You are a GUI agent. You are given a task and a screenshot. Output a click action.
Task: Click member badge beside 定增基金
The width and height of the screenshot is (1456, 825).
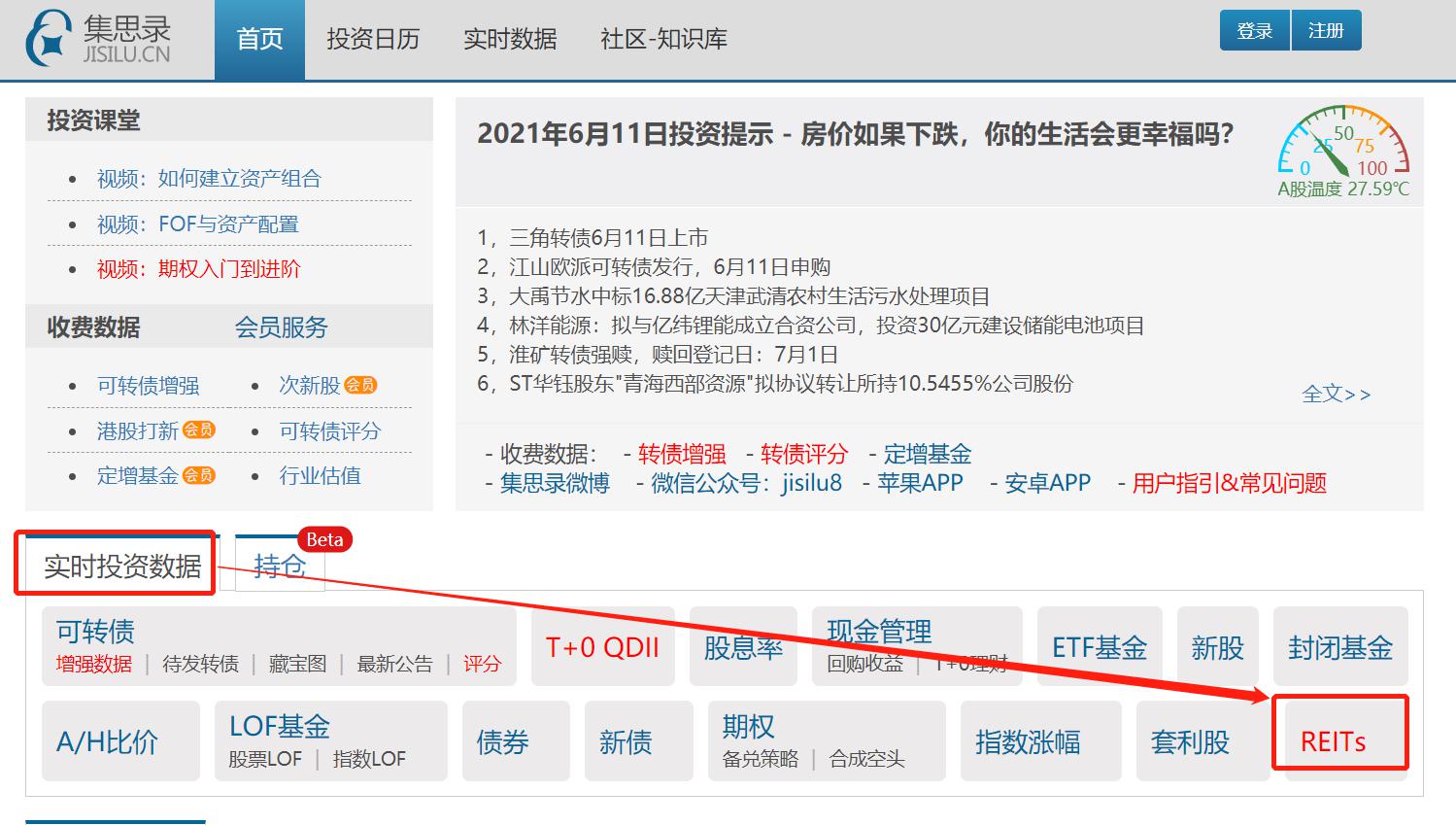(199, 475)
